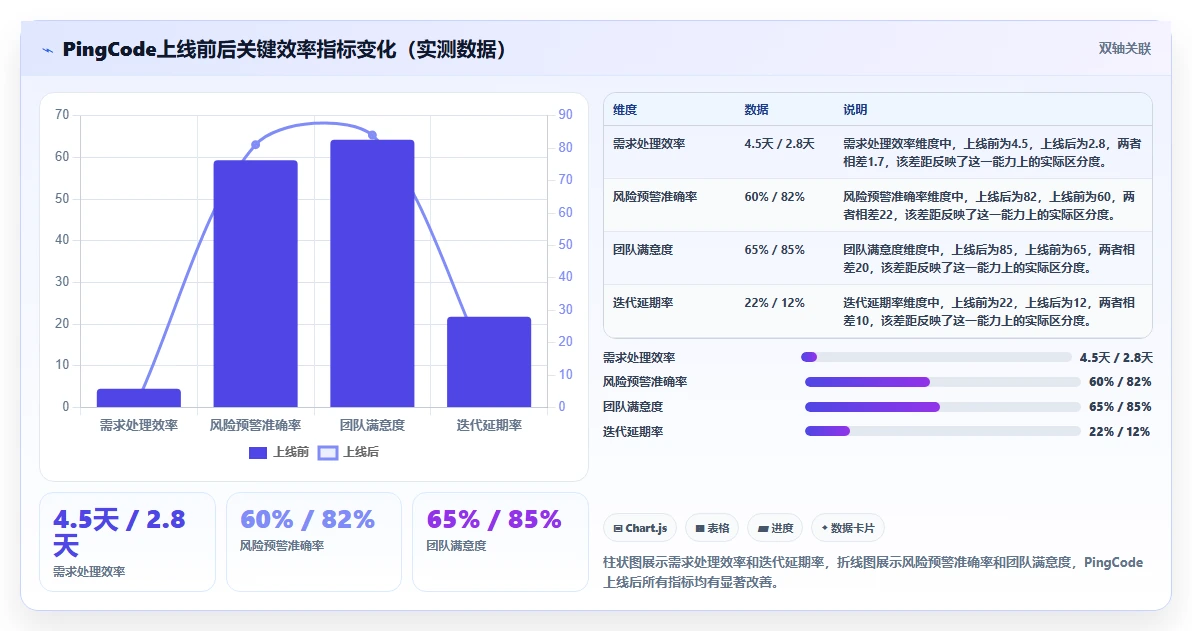The height and width of the screenshot is (631, 1192).
Task: Click the 双轴关联 tag in header
Action: click(x=1124, y=49)
